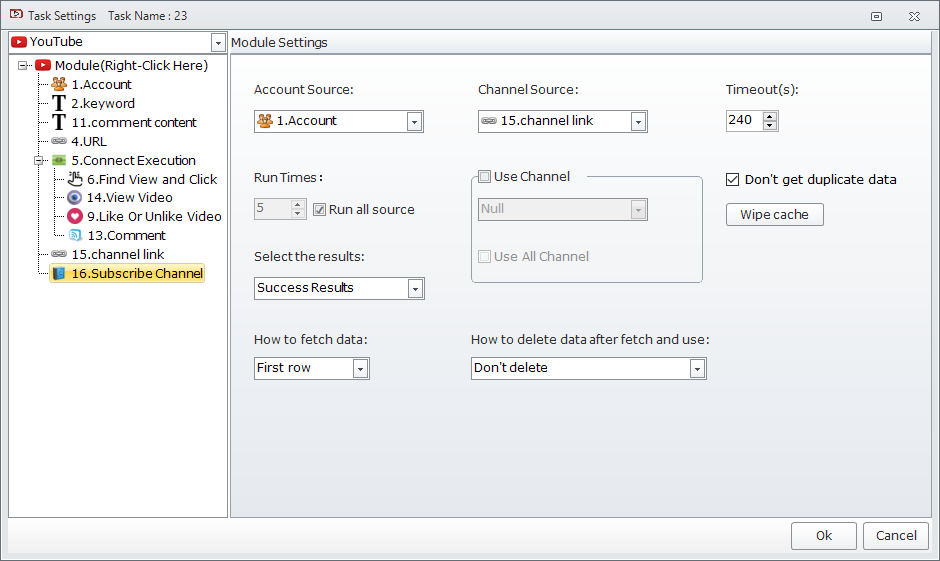Click the View Video eye icon
Viewport: 940px width, 561px height.
click(x=75, y=197)
